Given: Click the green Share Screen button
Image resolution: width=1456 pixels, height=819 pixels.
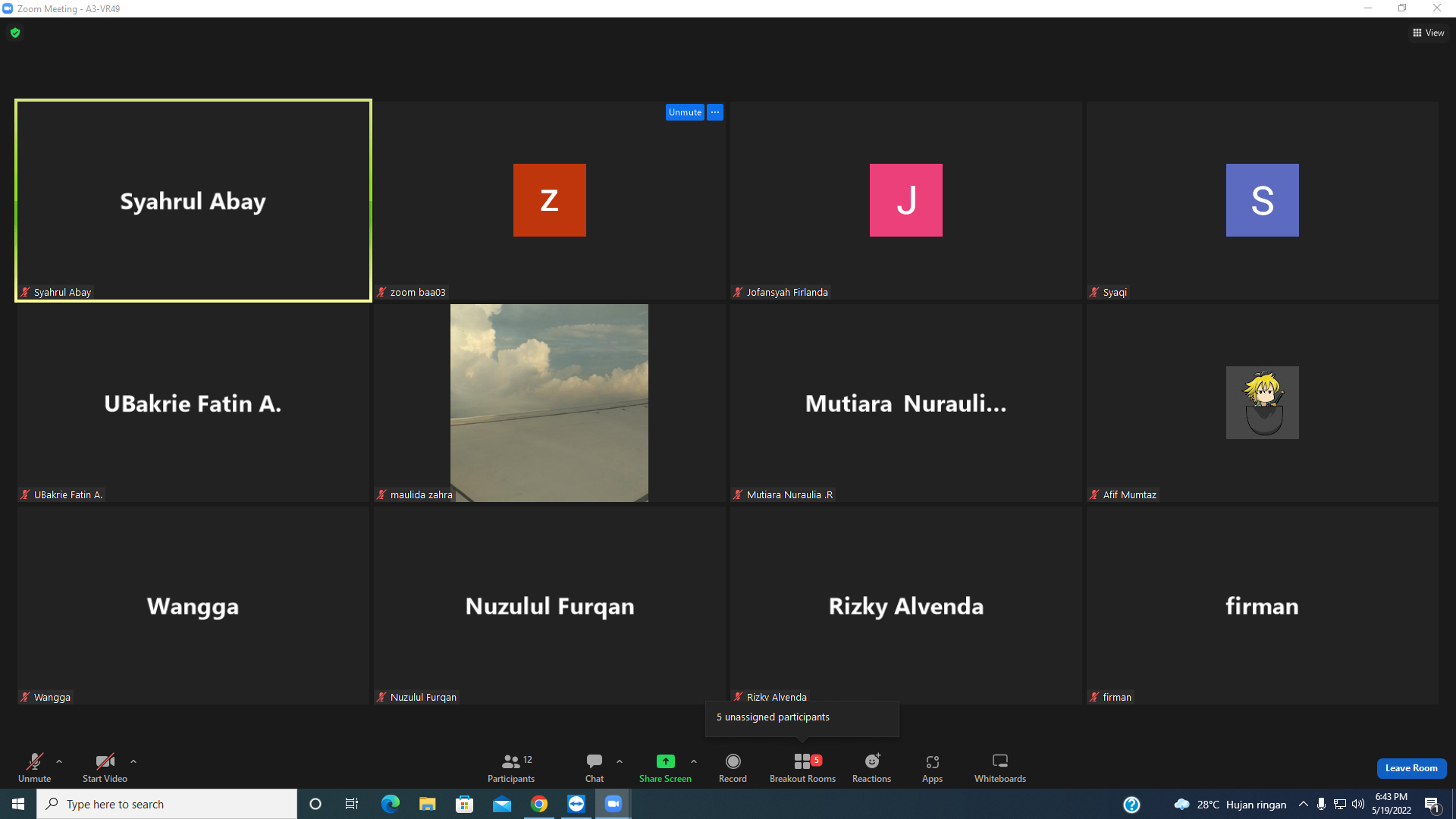Looking at the screenshot, I should click(665, 767).
